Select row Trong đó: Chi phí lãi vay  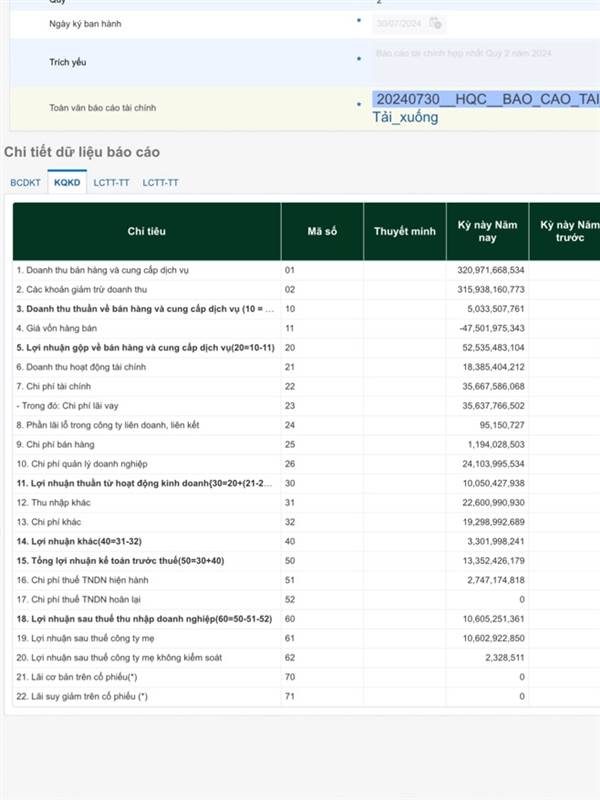[306, 406]
